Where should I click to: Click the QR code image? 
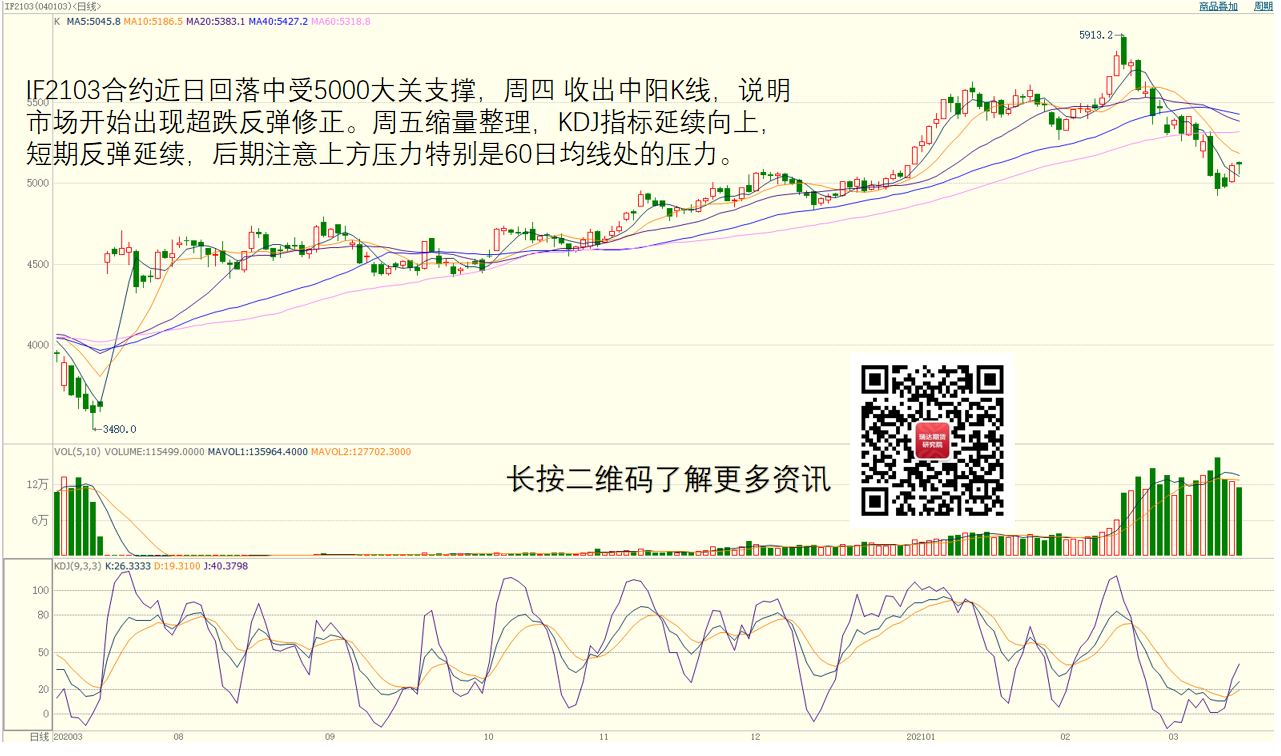click(932, 440)
